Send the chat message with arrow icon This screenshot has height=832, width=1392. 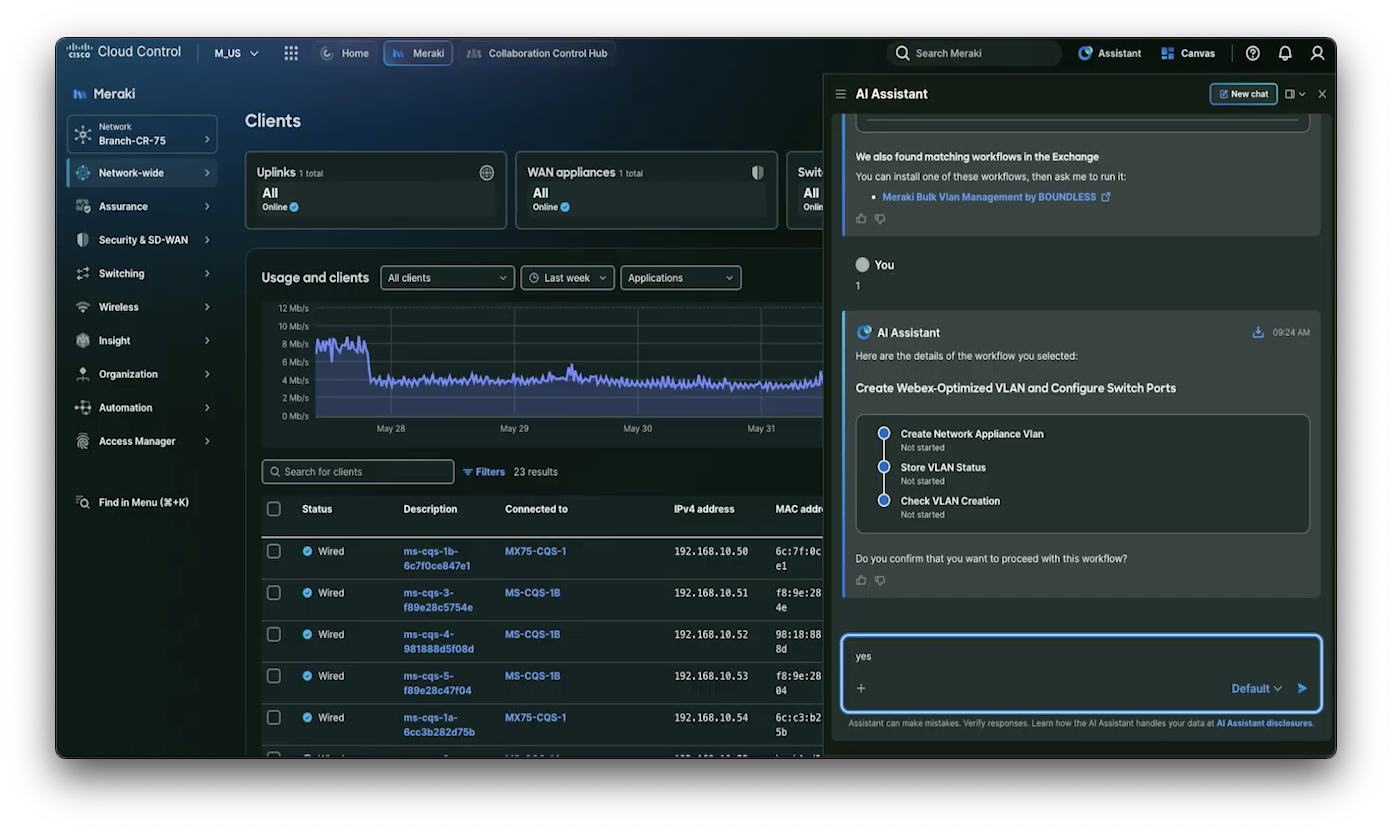(x=1302, y=688)
